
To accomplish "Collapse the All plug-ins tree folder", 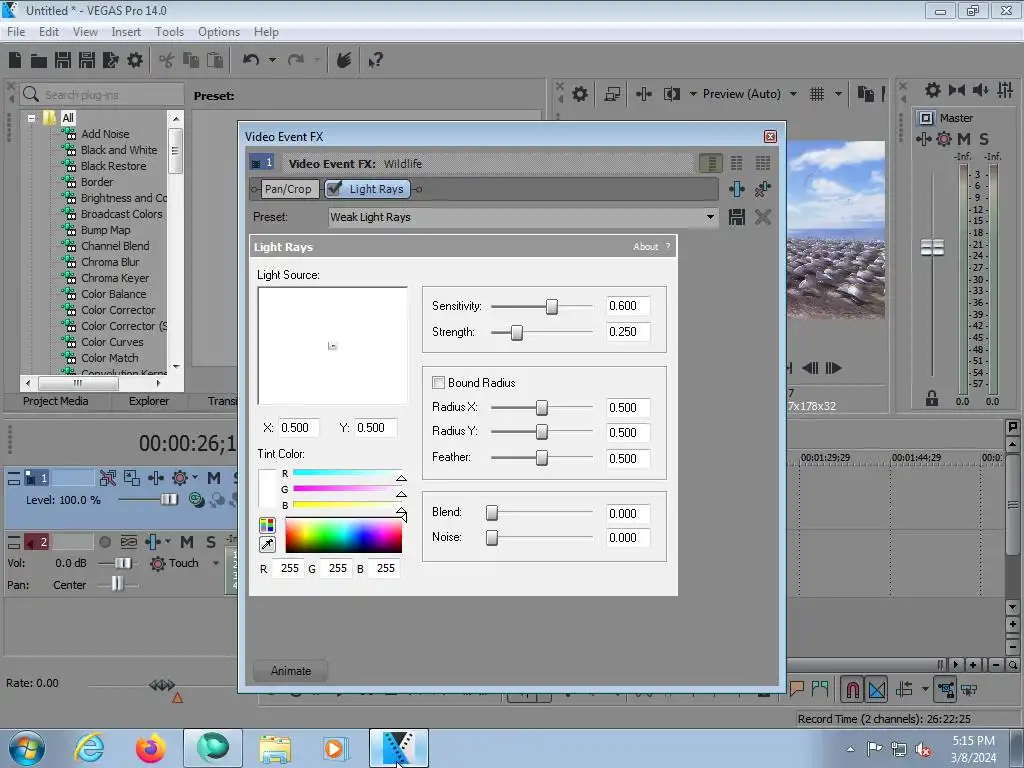I will (32, 118).
